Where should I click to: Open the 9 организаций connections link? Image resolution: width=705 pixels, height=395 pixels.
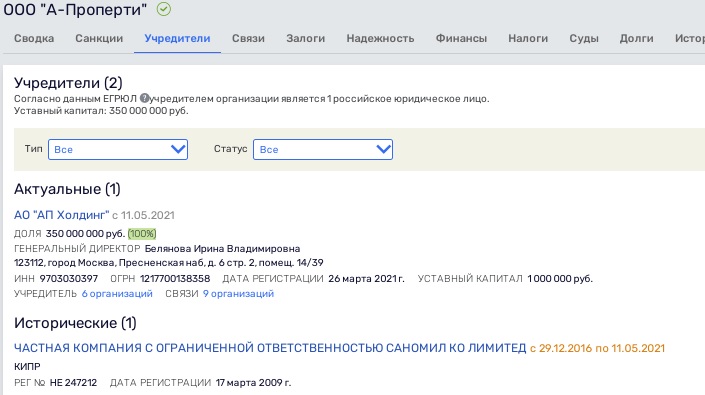point(238,294)
